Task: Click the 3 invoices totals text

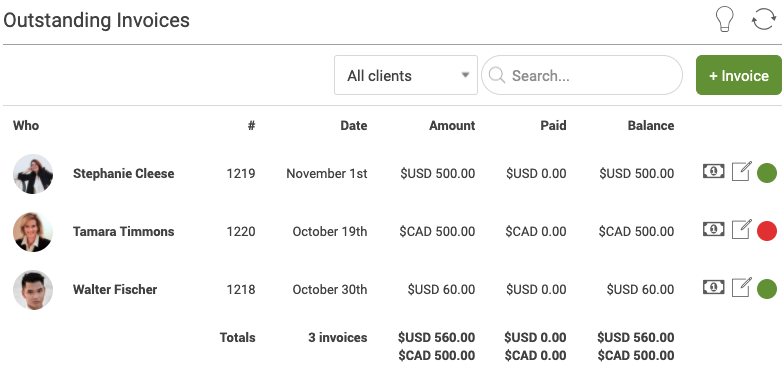Action: coord(338,338)
